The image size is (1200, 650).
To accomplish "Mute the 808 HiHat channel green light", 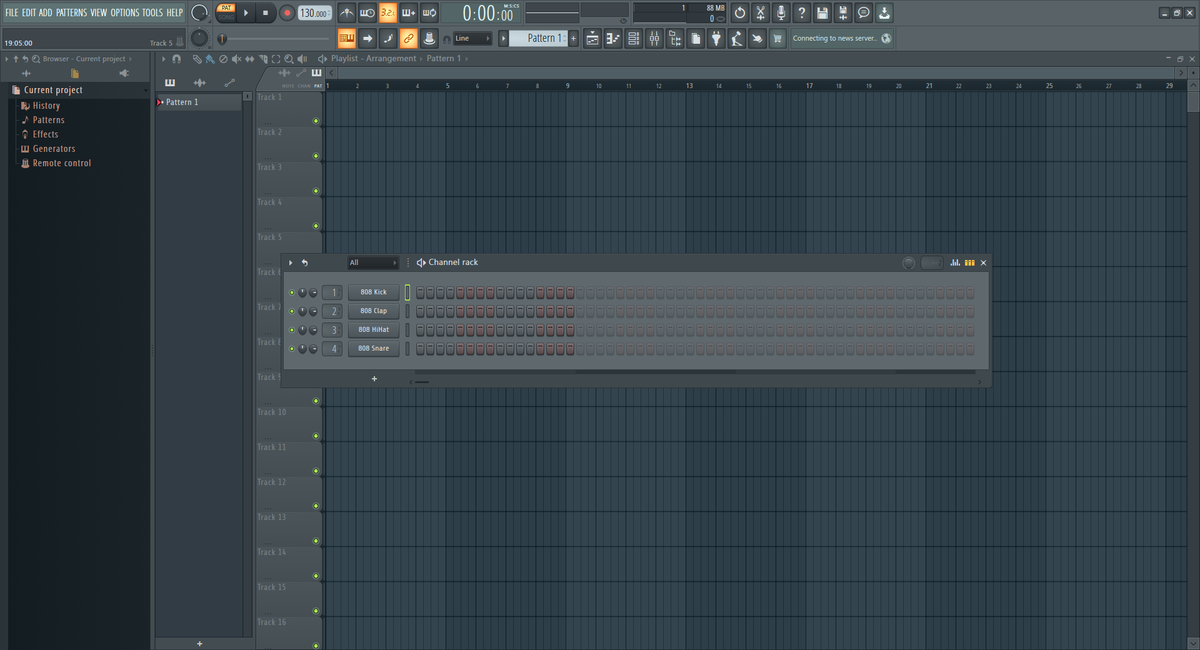I will pos(292,330).
